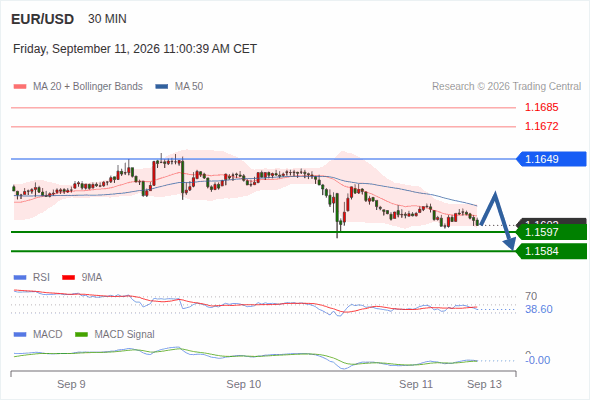The height and width of the screenshot is (400, 590).
Task: Click the red 9MA legend swatch
Action: [68, 278]
